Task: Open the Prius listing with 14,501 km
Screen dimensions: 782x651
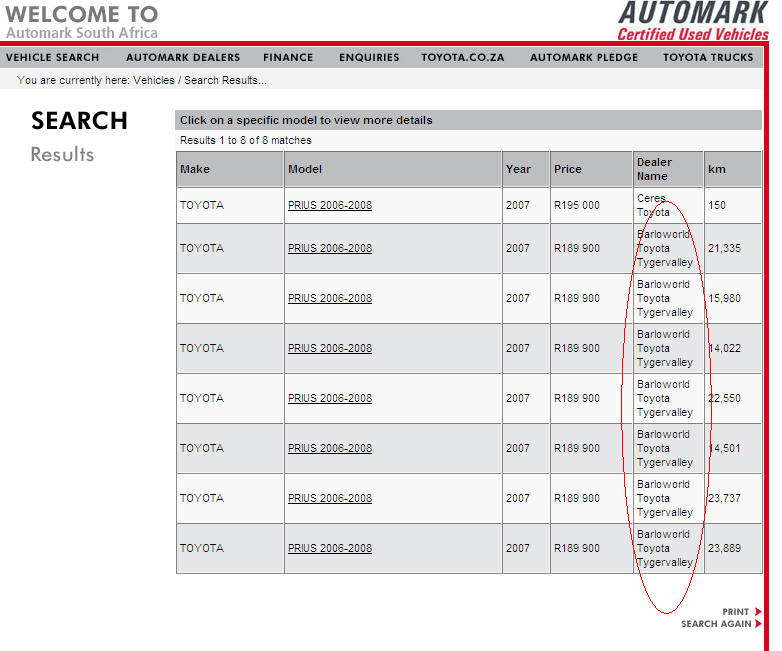Action: click(330, 448)
